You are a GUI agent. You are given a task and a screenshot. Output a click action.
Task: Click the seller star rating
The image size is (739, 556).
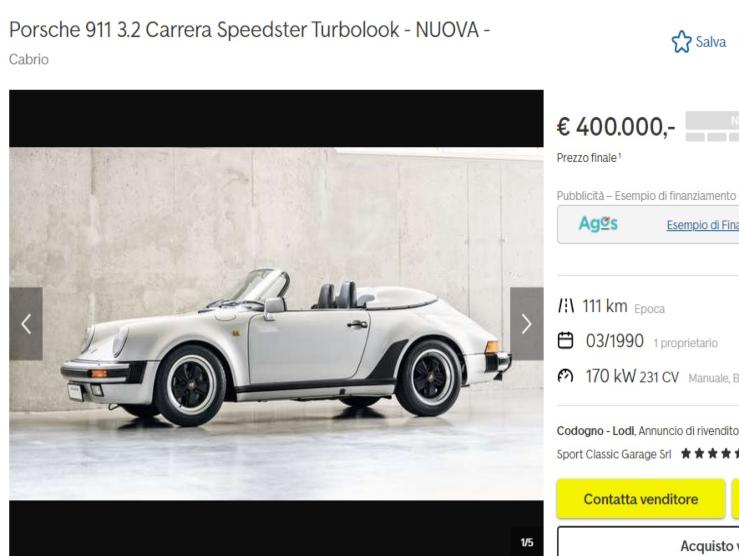pyautogui.click(x=709, y=454)
